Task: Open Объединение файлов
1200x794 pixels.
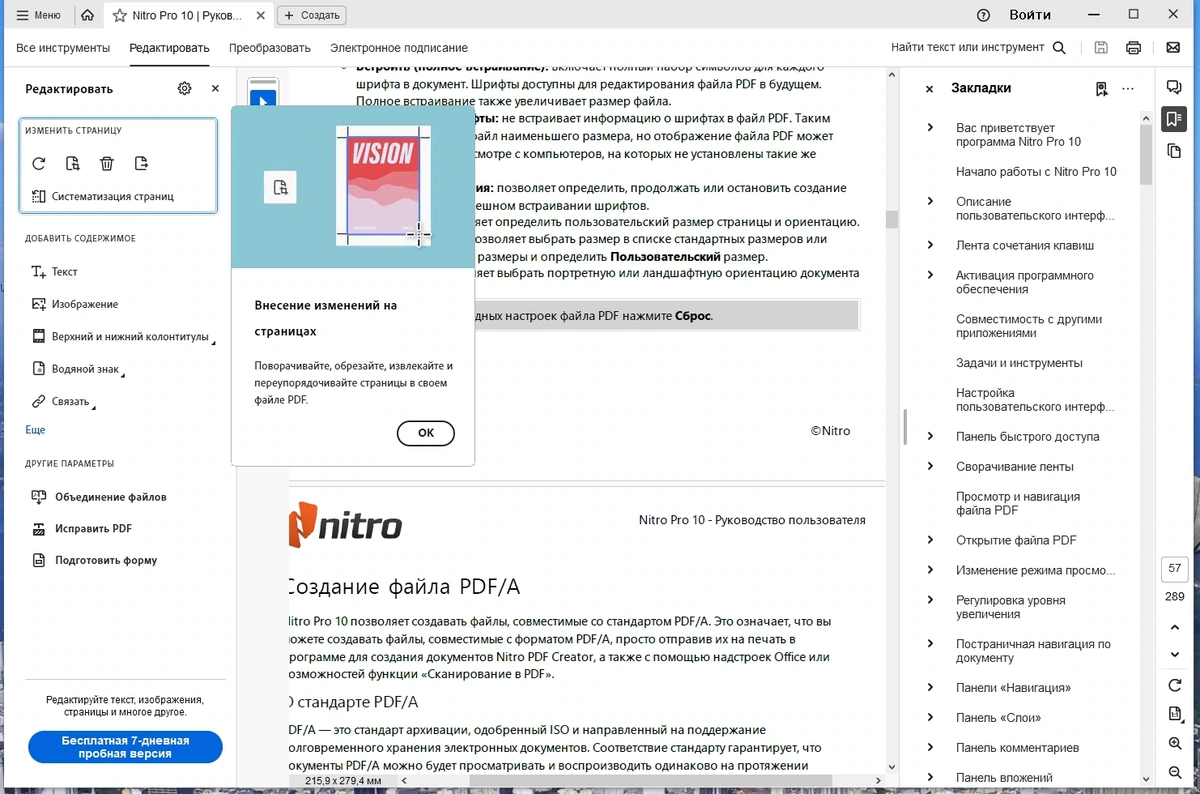Action: pos(99,496)
